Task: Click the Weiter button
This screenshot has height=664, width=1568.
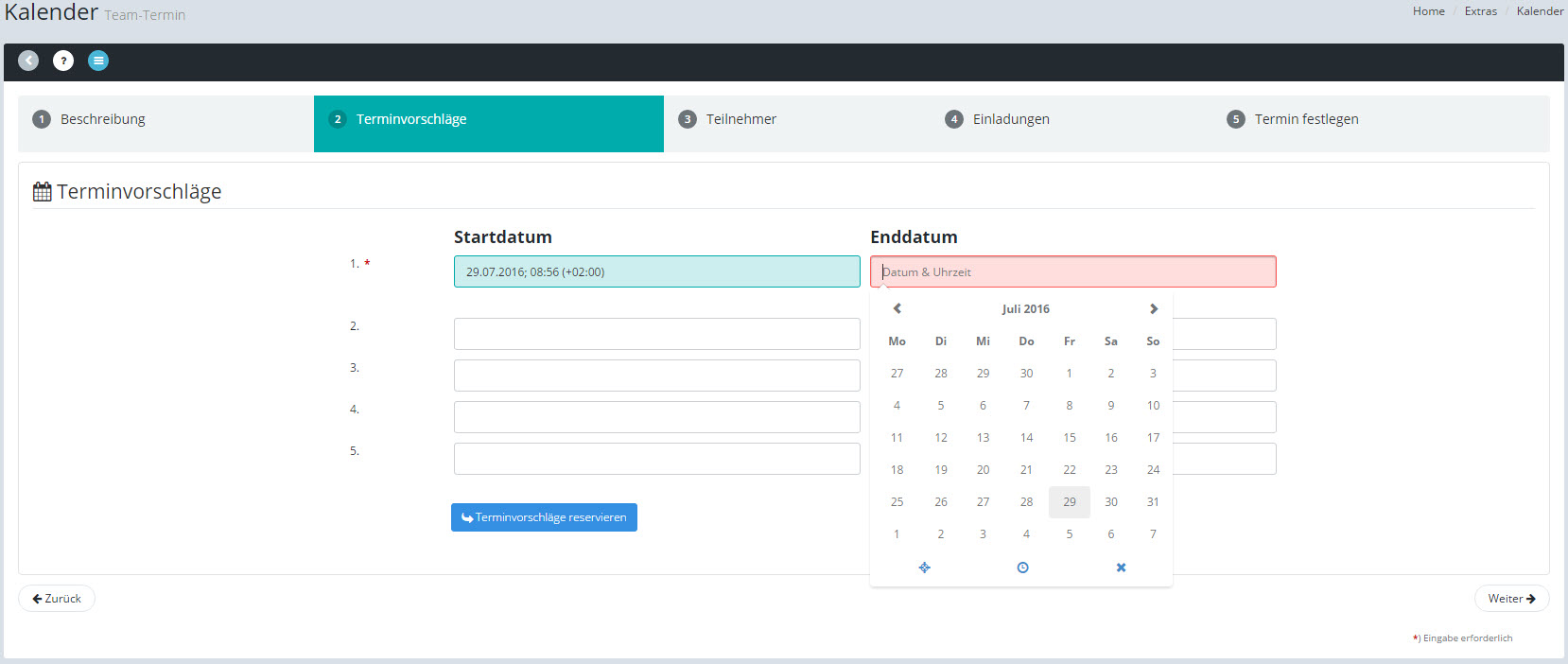Action: 1510,599
